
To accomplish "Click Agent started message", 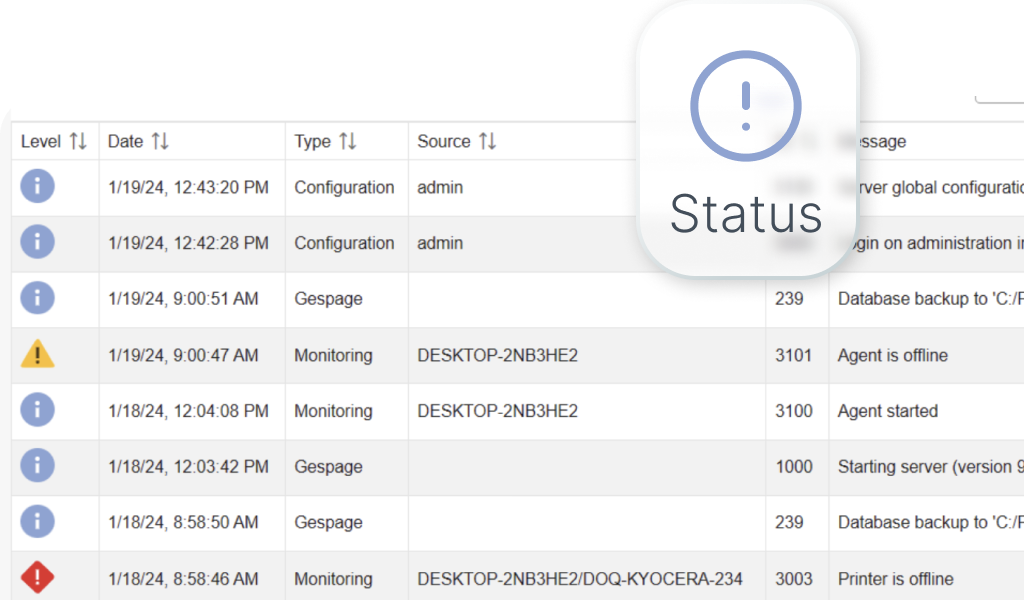I will [888, 411].
